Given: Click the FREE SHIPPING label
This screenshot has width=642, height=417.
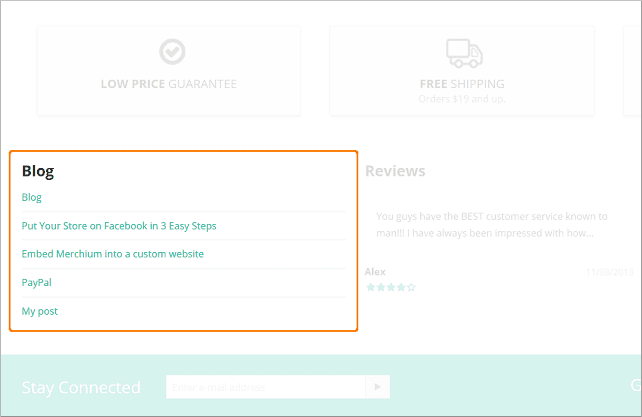Looking at the screenshot, I should pyautogui.click(x=462, y=84).
